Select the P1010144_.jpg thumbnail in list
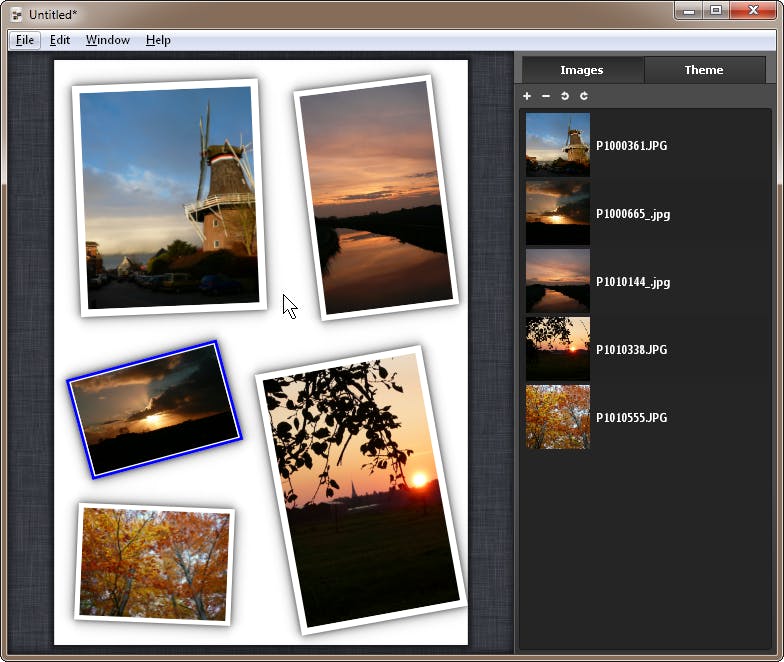784x662 pixels. tap(558, 282)
